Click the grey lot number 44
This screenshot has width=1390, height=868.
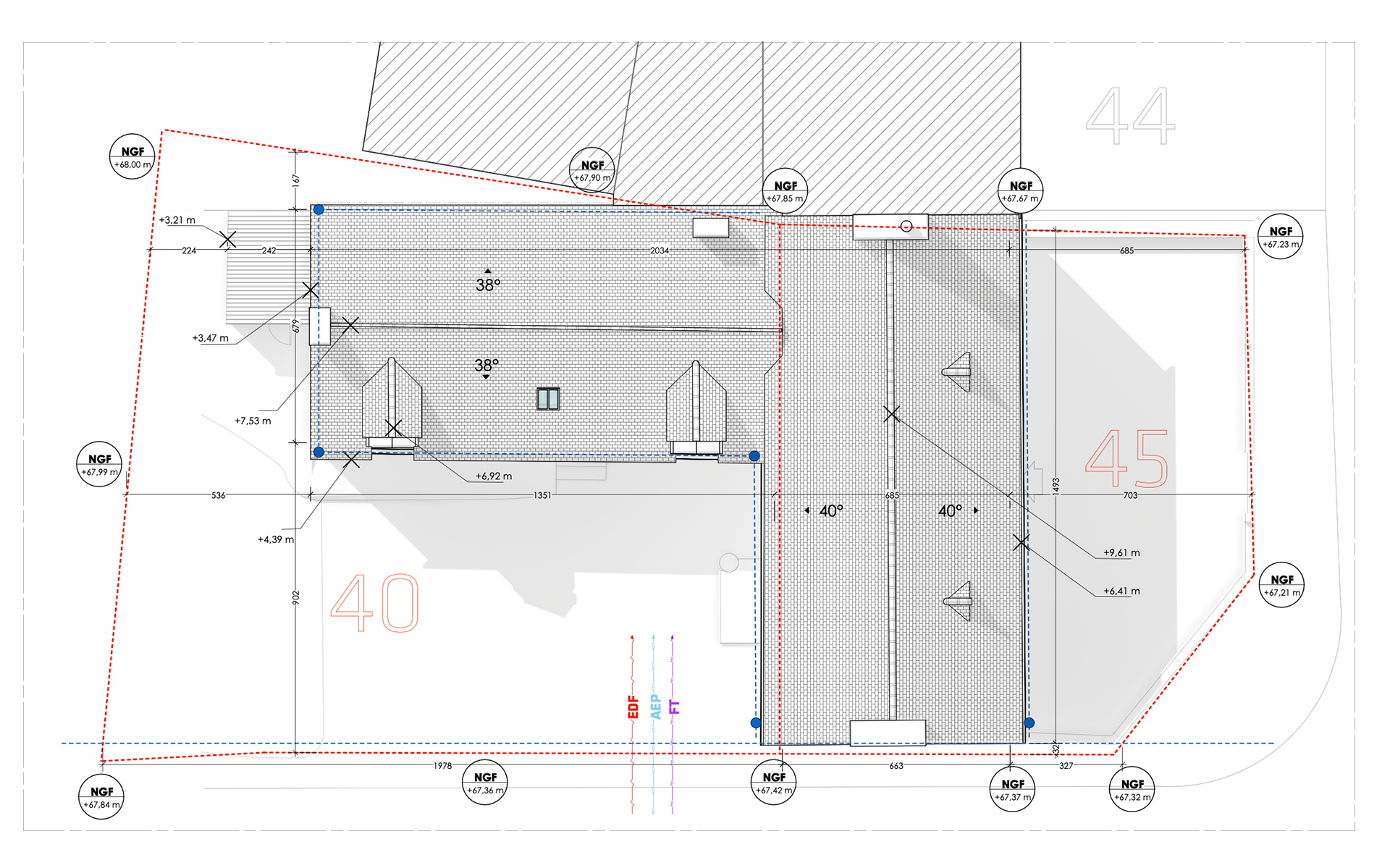(x=1129, y=116)
